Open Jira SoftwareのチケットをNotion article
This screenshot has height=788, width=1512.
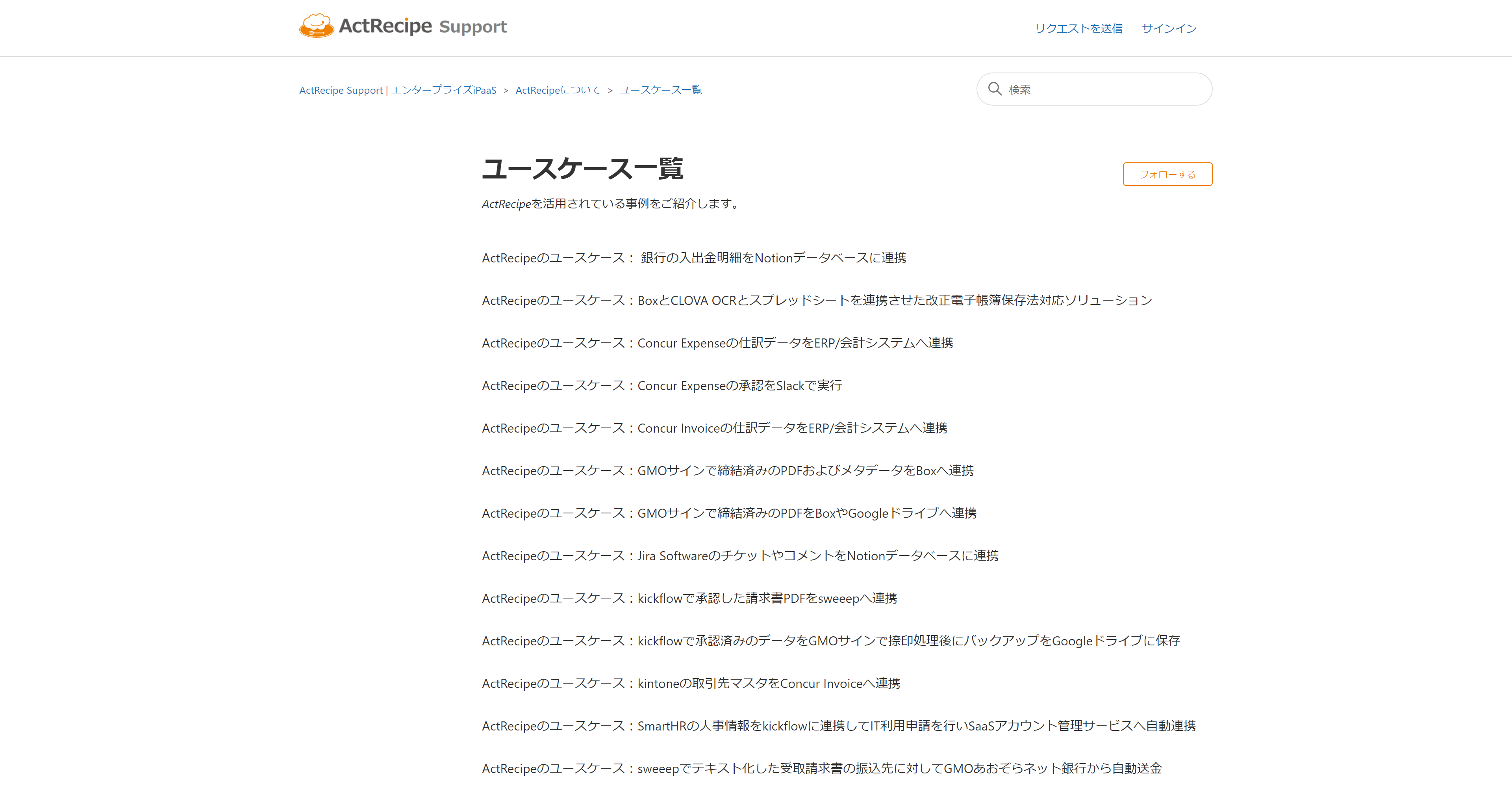coord(740,556)
